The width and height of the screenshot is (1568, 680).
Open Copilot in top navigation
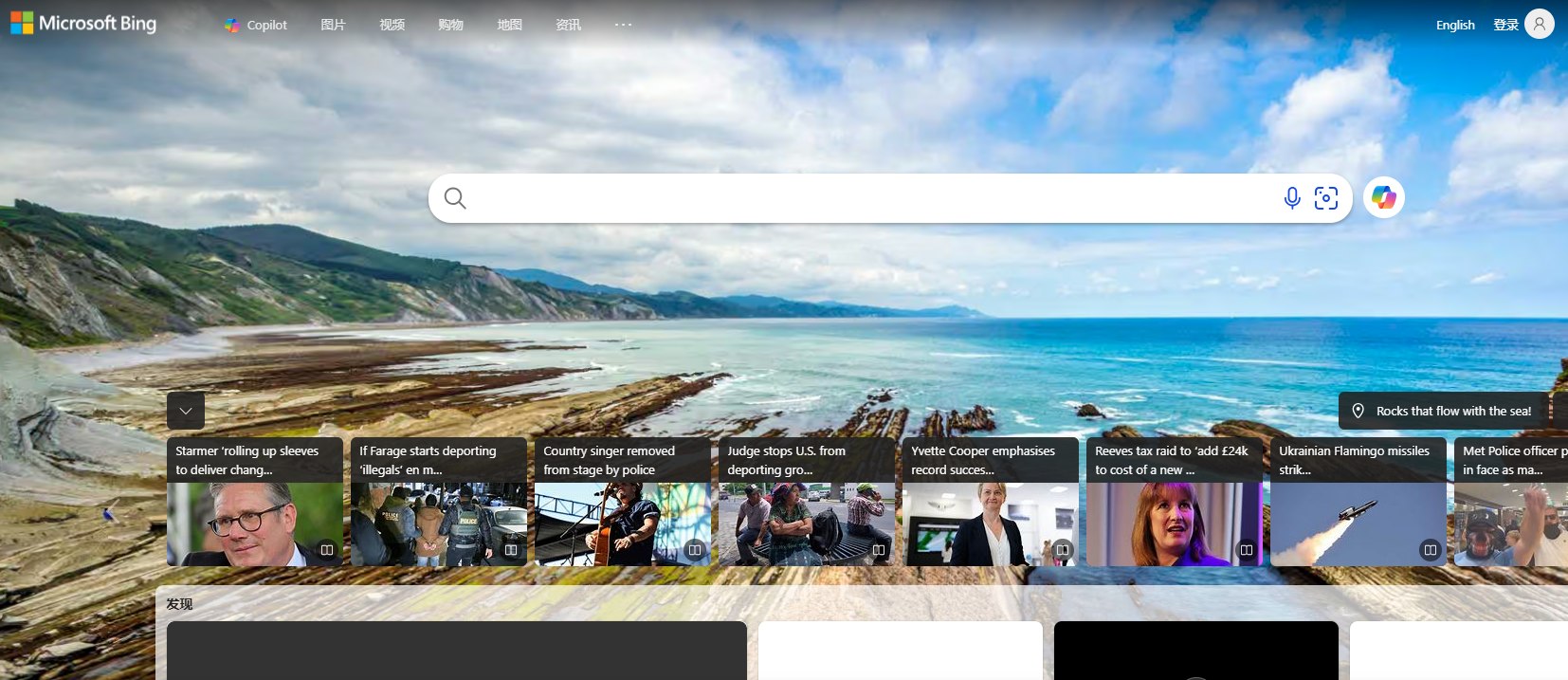[x=256, y=26]
